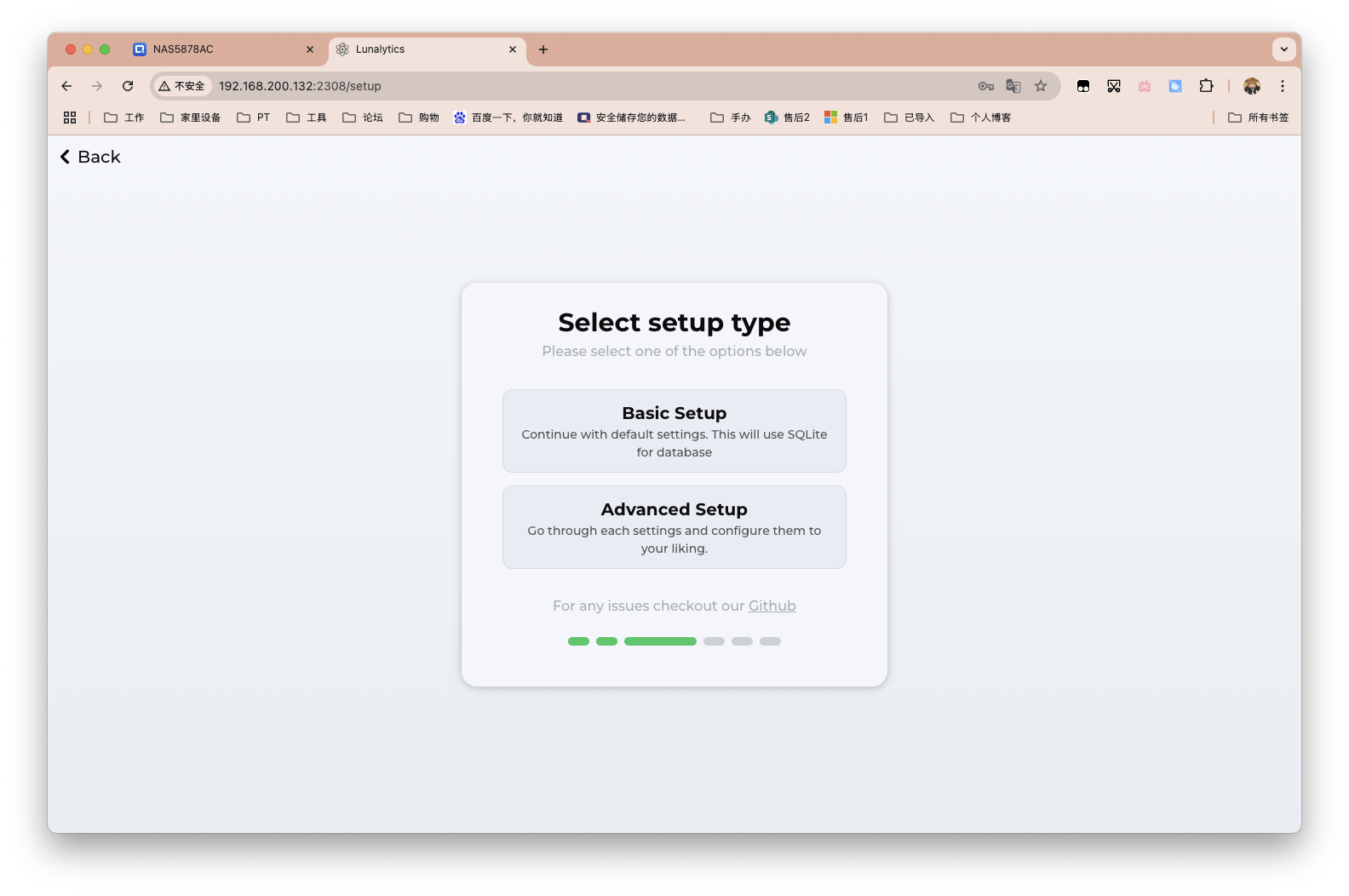Expand the tab search dropdown arrow

coord(1283,49)
